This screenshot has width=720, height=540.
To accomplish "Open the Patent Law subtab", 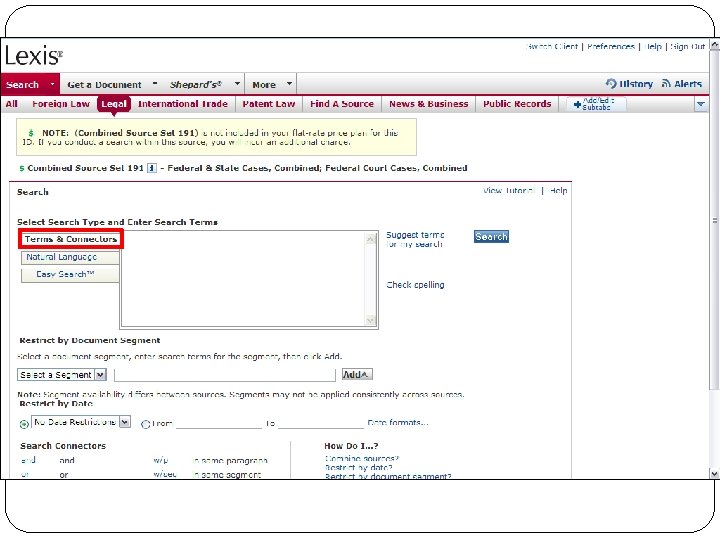I will coord(269,104).
